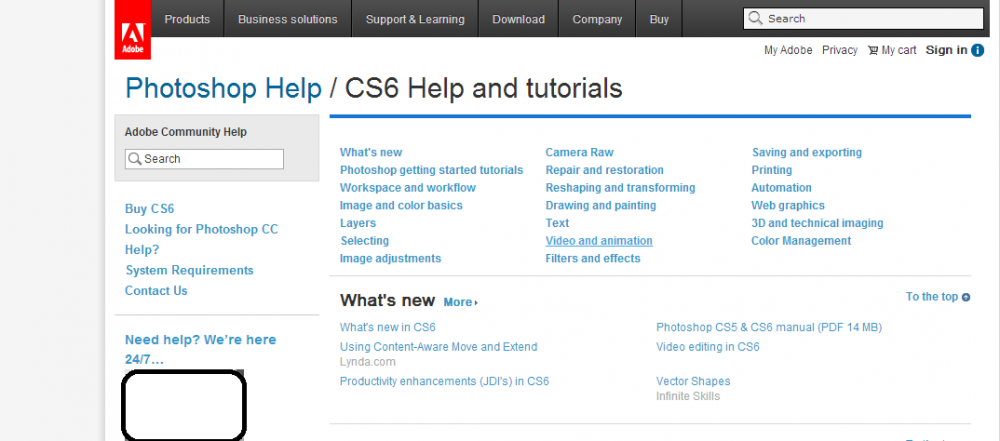Click the magnifier icon in top search bar

tap(756, 18)
